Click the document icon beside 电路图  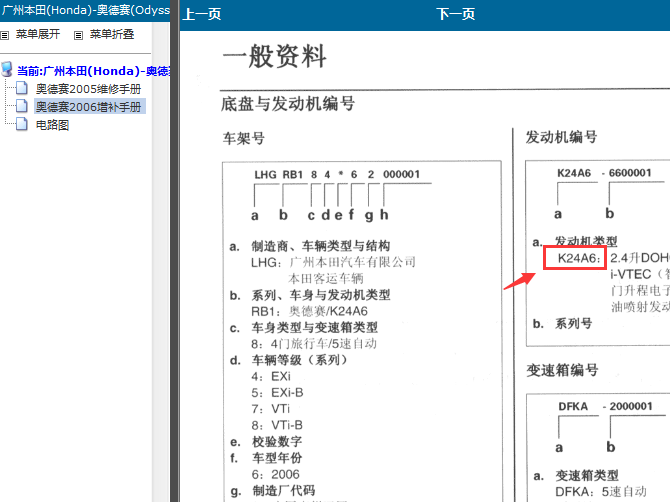pyautogui.click(x=22, y=124)
